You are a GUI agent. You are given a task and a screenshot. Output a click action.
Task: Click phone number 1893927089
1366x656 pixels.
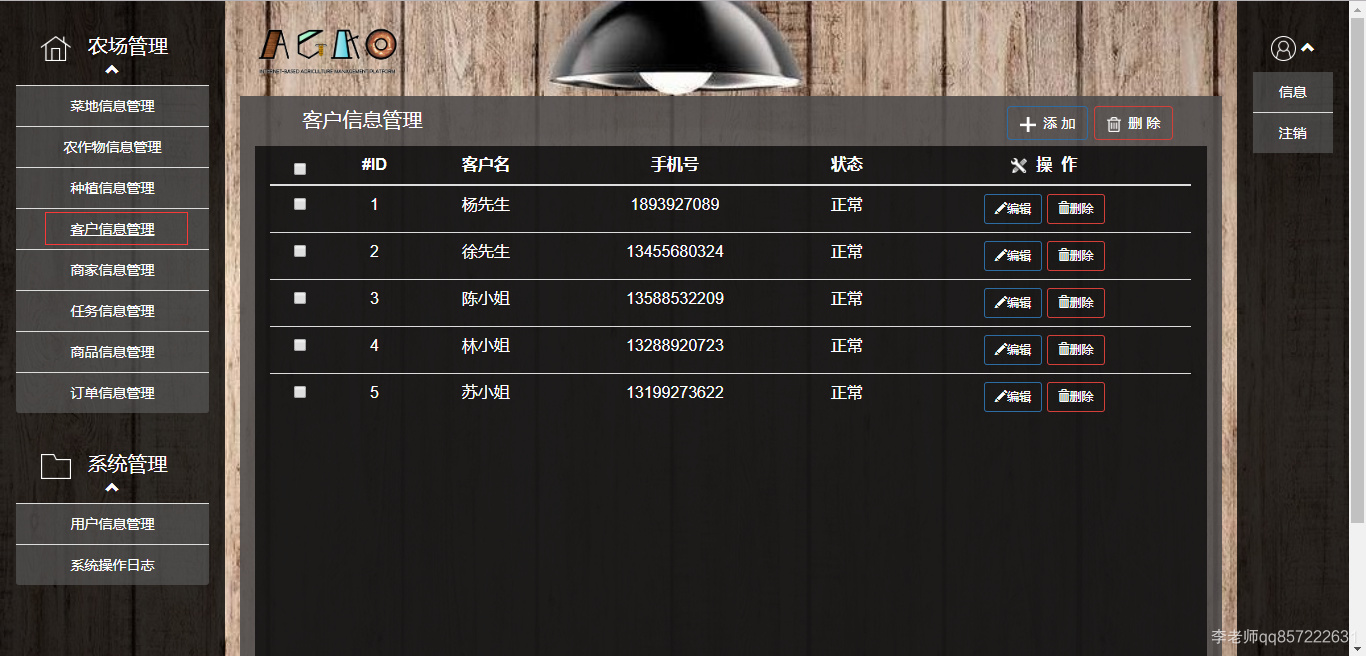[x=675, y=204]
